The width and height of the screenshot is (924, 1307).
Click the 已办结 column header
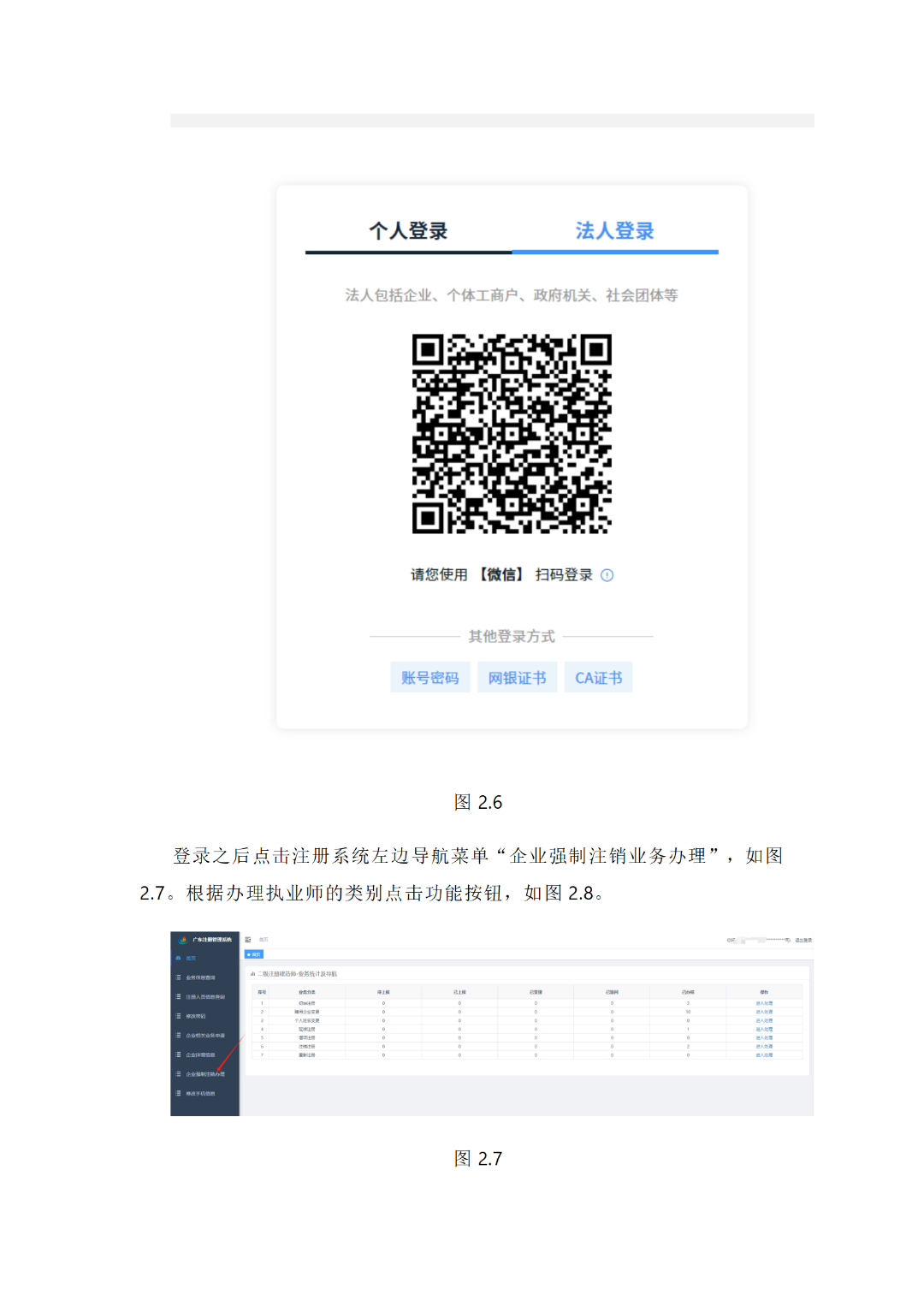(x=688, y=992)
